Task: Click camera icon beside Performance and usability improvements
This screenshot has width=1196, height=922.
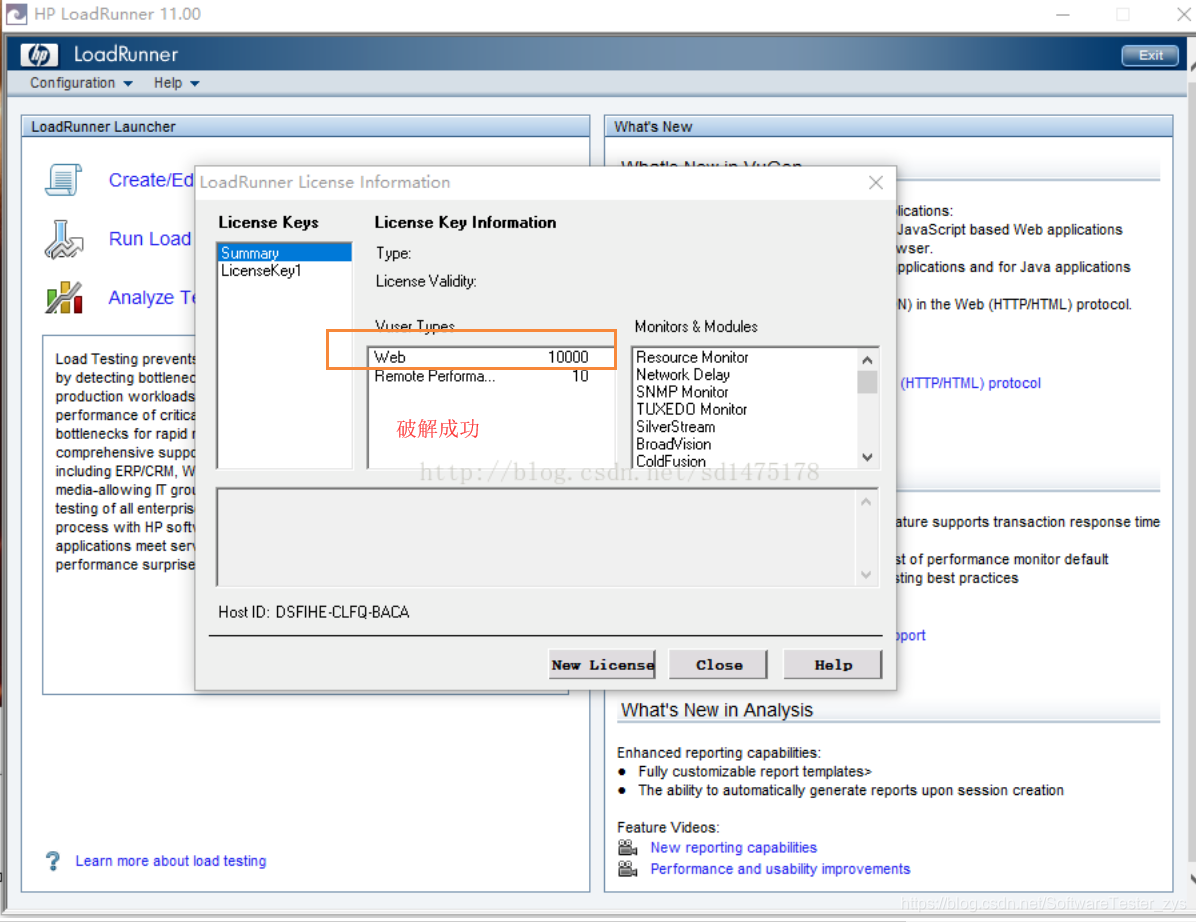Action: click(628, 869)
